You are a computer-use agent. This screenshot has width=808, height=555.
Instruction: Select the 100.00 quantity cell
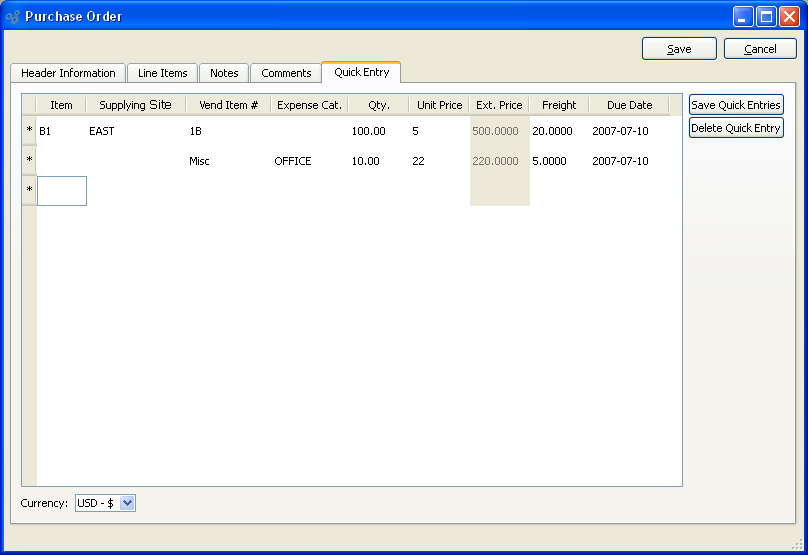tap(379, 131)
